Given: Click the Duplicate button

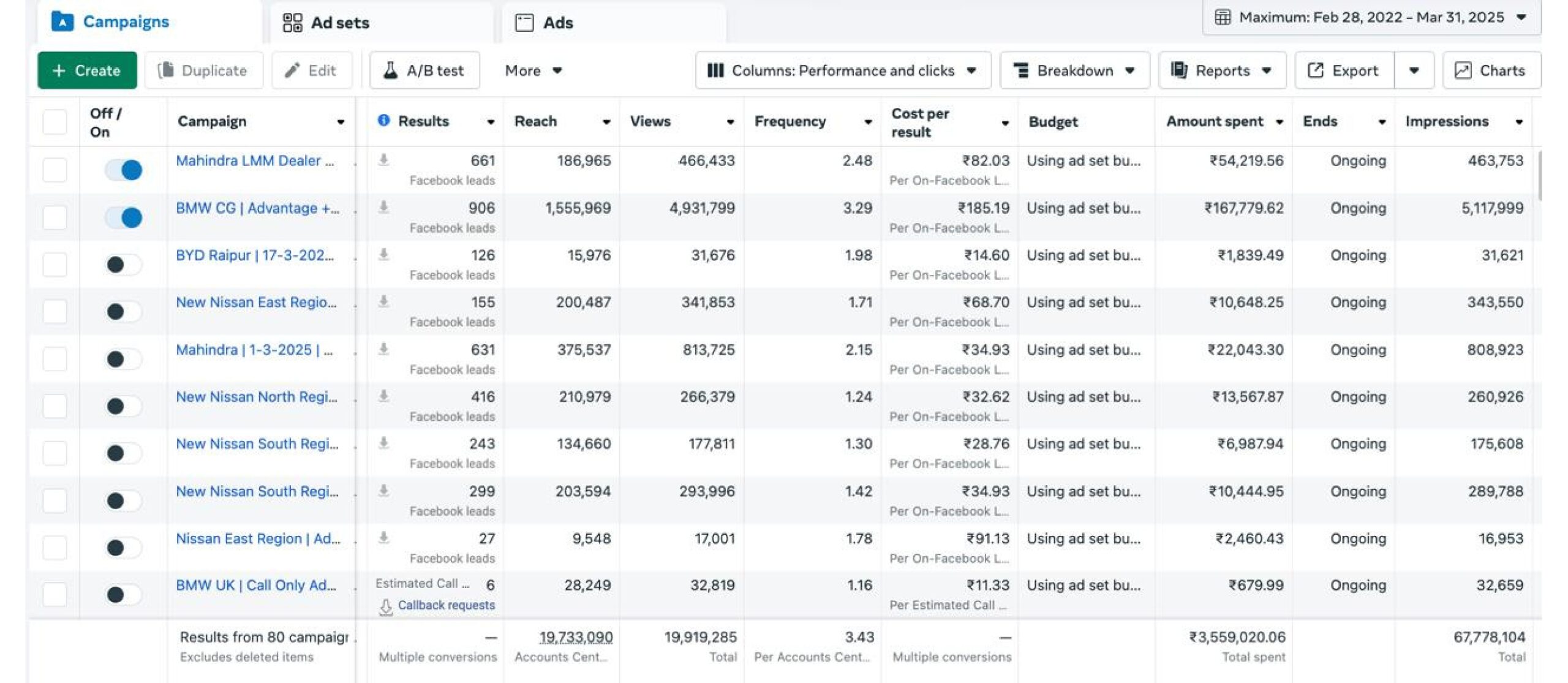Looking at the screenshot, I should point(204,70).
